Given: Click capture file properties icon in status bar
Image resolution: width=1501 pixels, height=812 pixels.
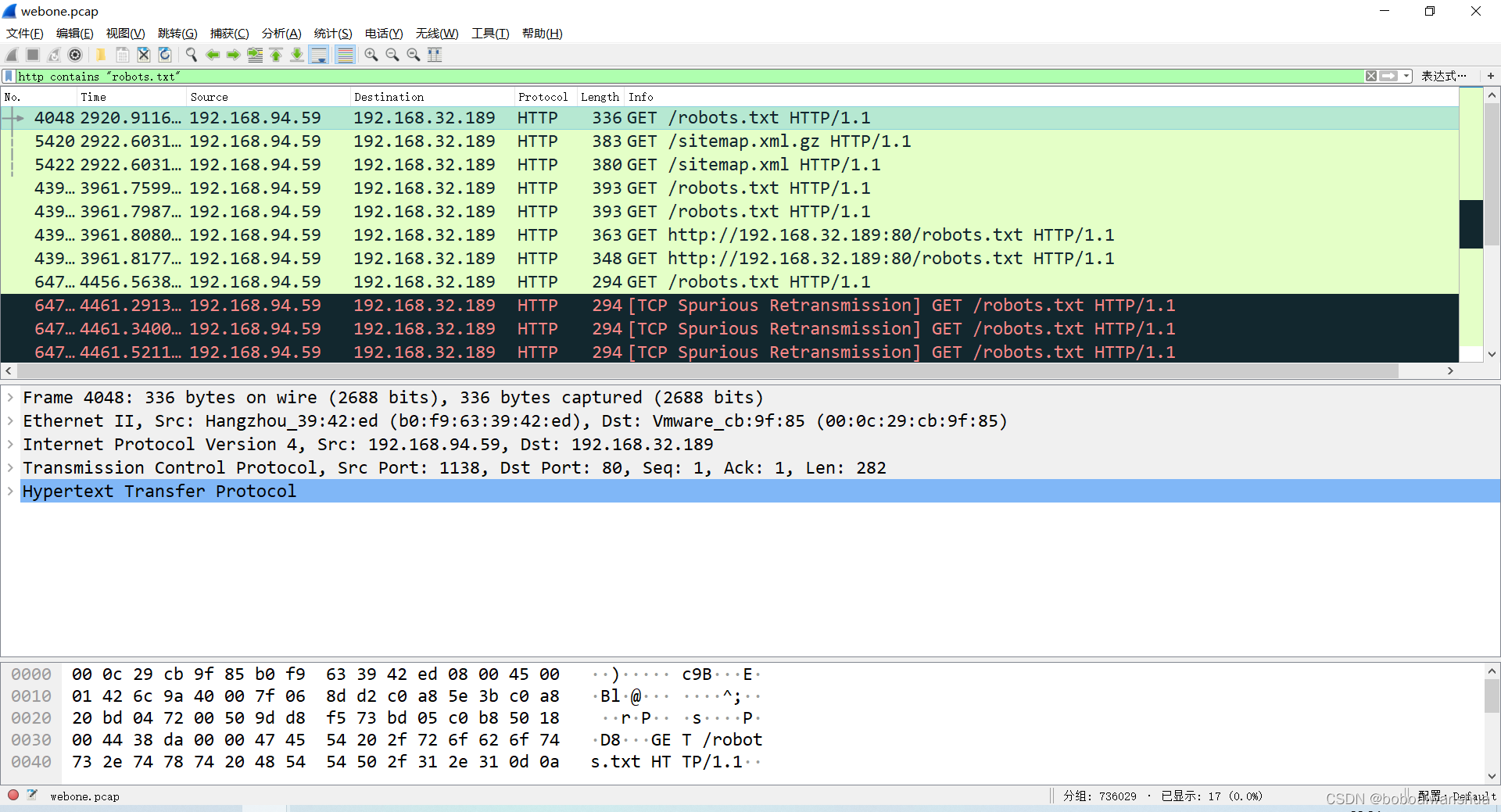Looking at the screenshot, I should tap(32, 796).
